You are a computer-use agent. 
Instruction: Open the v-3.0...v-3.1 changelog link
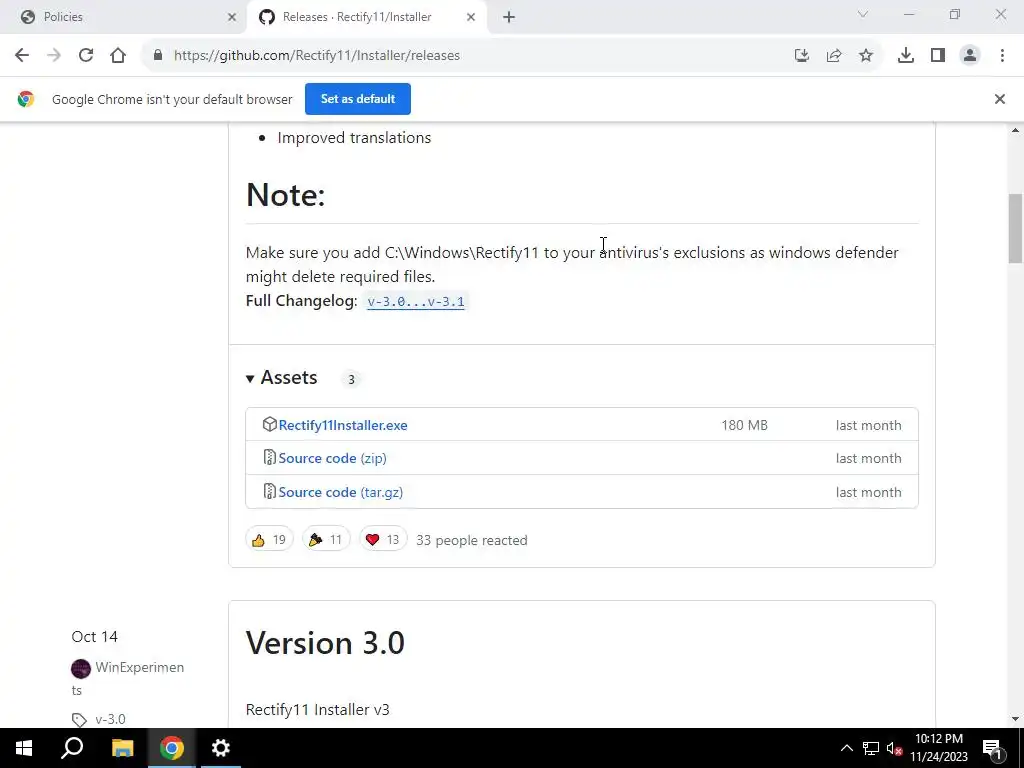tap(416, 302)
